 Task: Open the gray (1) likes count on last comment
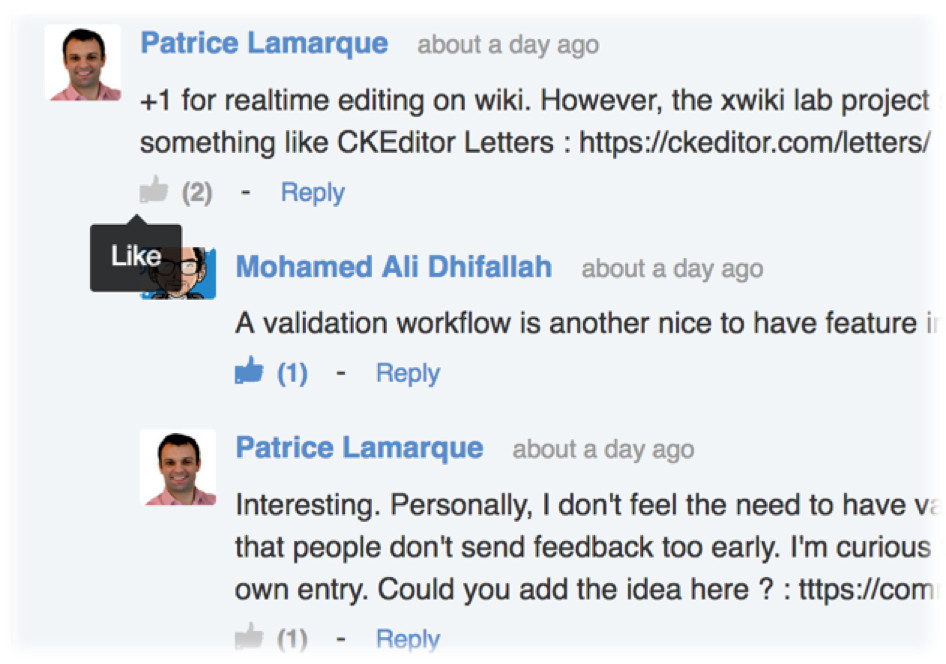tap(292, 639)
